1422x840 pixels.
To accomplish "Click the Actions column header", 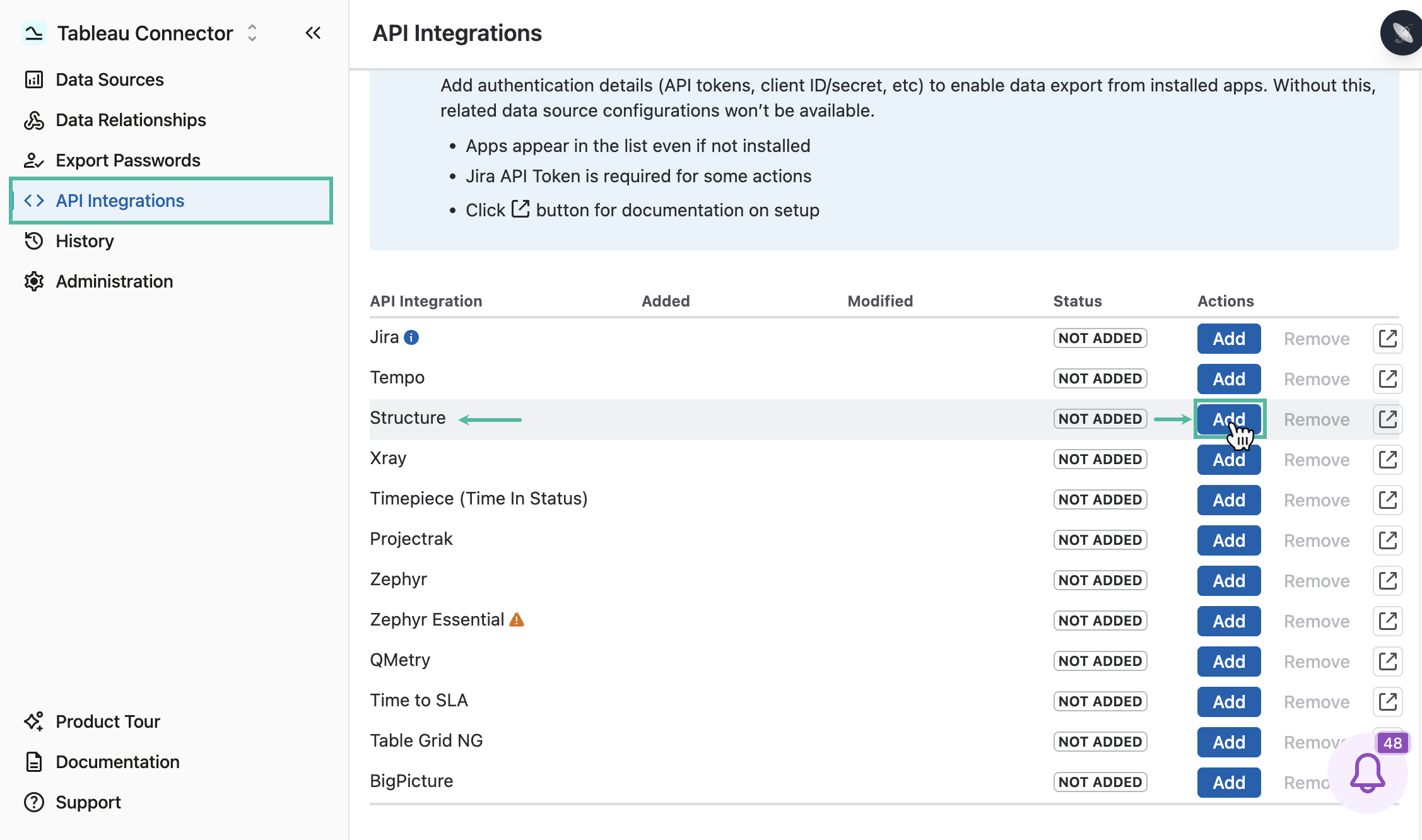I will click(1226, 301).
